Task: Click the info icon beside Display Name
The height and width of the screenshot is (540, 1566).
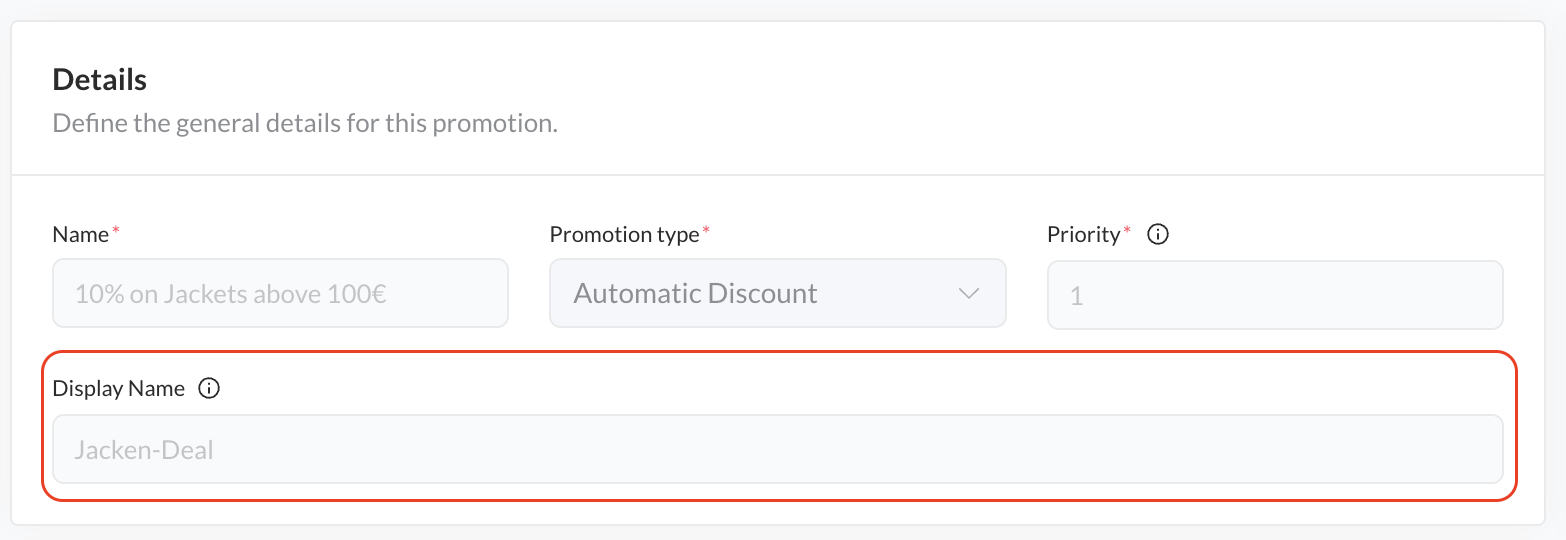Action: pyautogui.click(x=209, y=389)
